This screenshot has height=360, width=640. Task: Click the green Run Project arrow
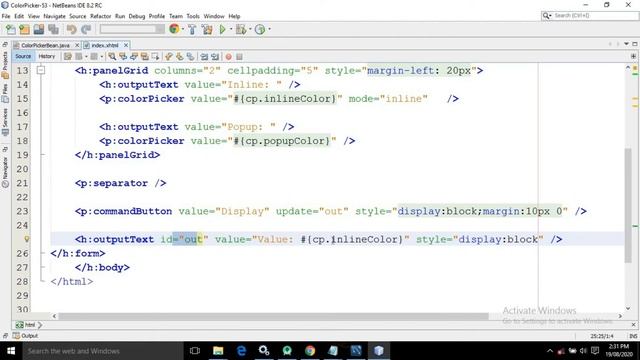pyautogui.click(x=222, y=29)
